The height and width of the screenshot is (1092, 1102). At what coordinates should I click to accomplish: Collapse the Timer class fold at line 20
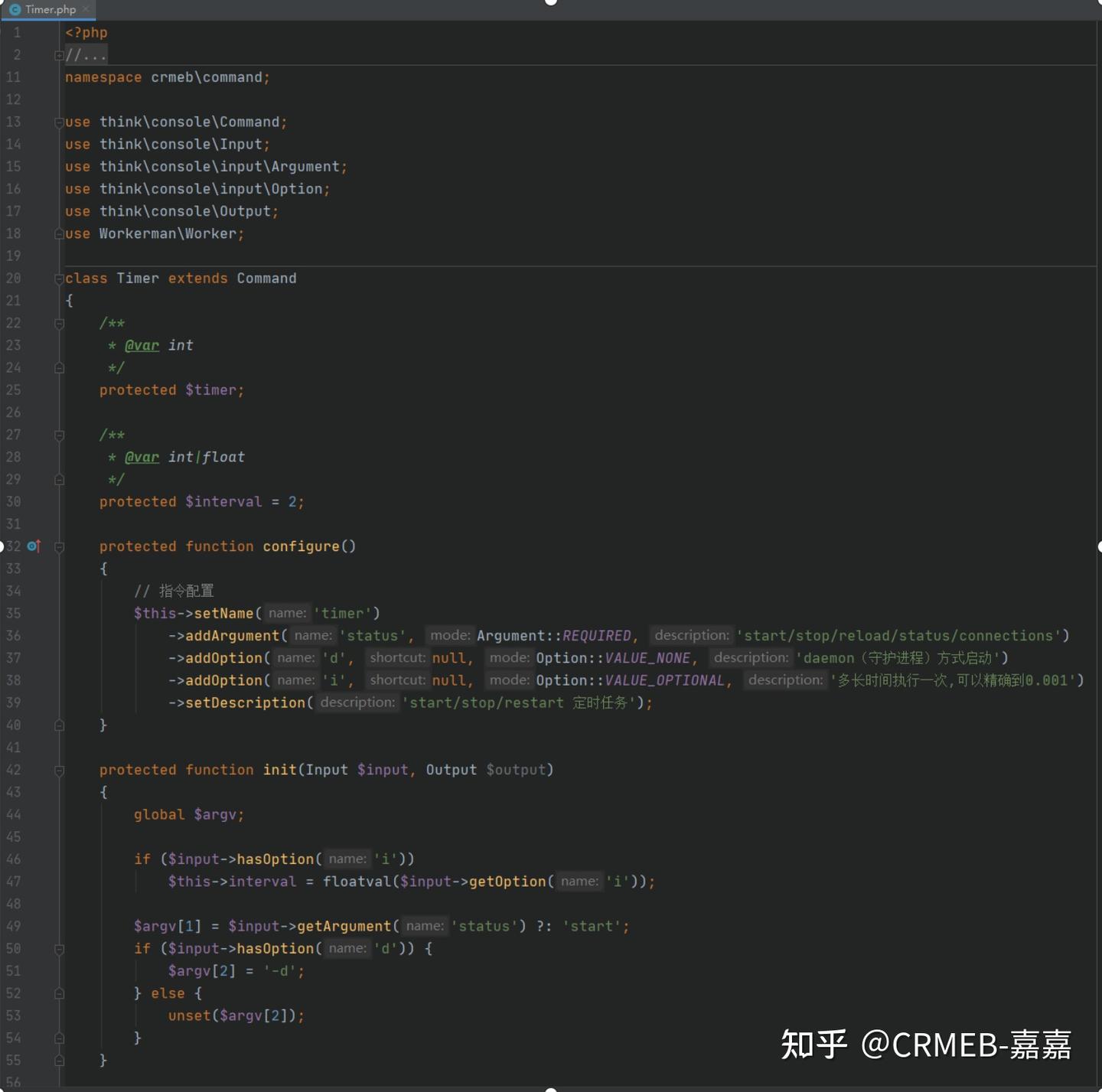tap(59, 278)
